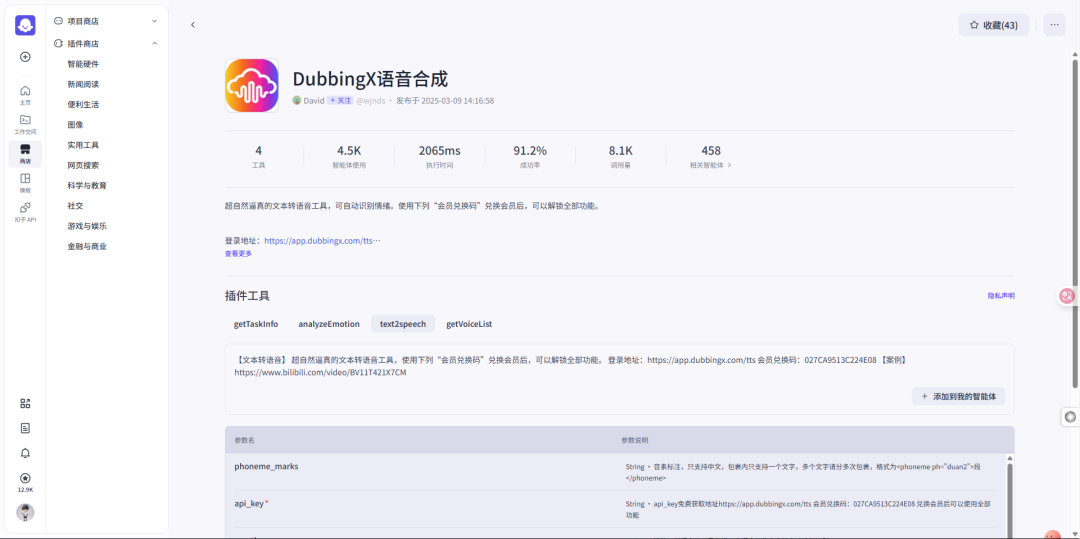1080x539 pixels.
Task: Click the 项目商店 robot icon
Action: point(59,21)
